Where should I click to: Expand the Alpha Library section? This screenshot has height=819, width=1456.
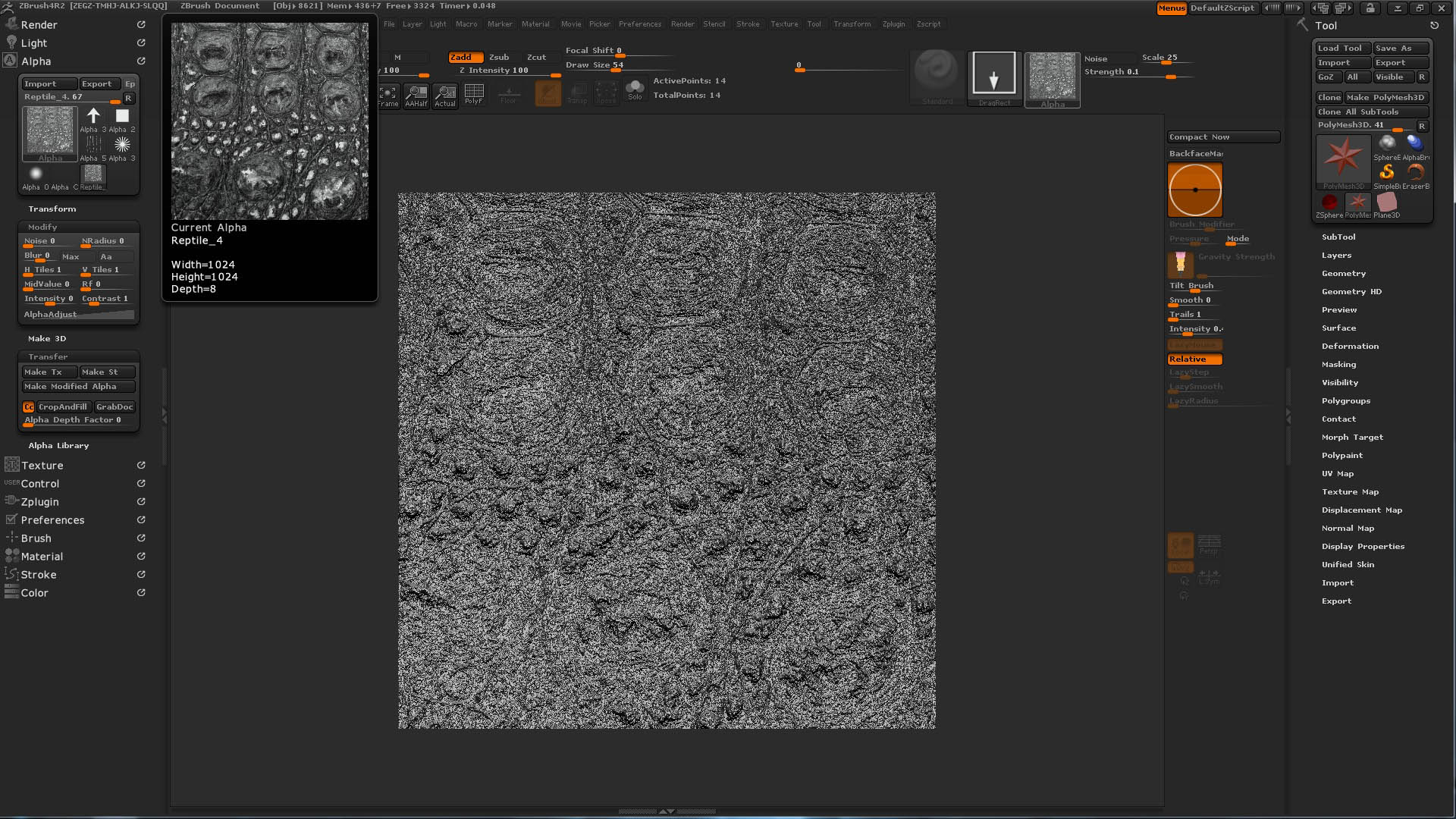tap(58, 445)
